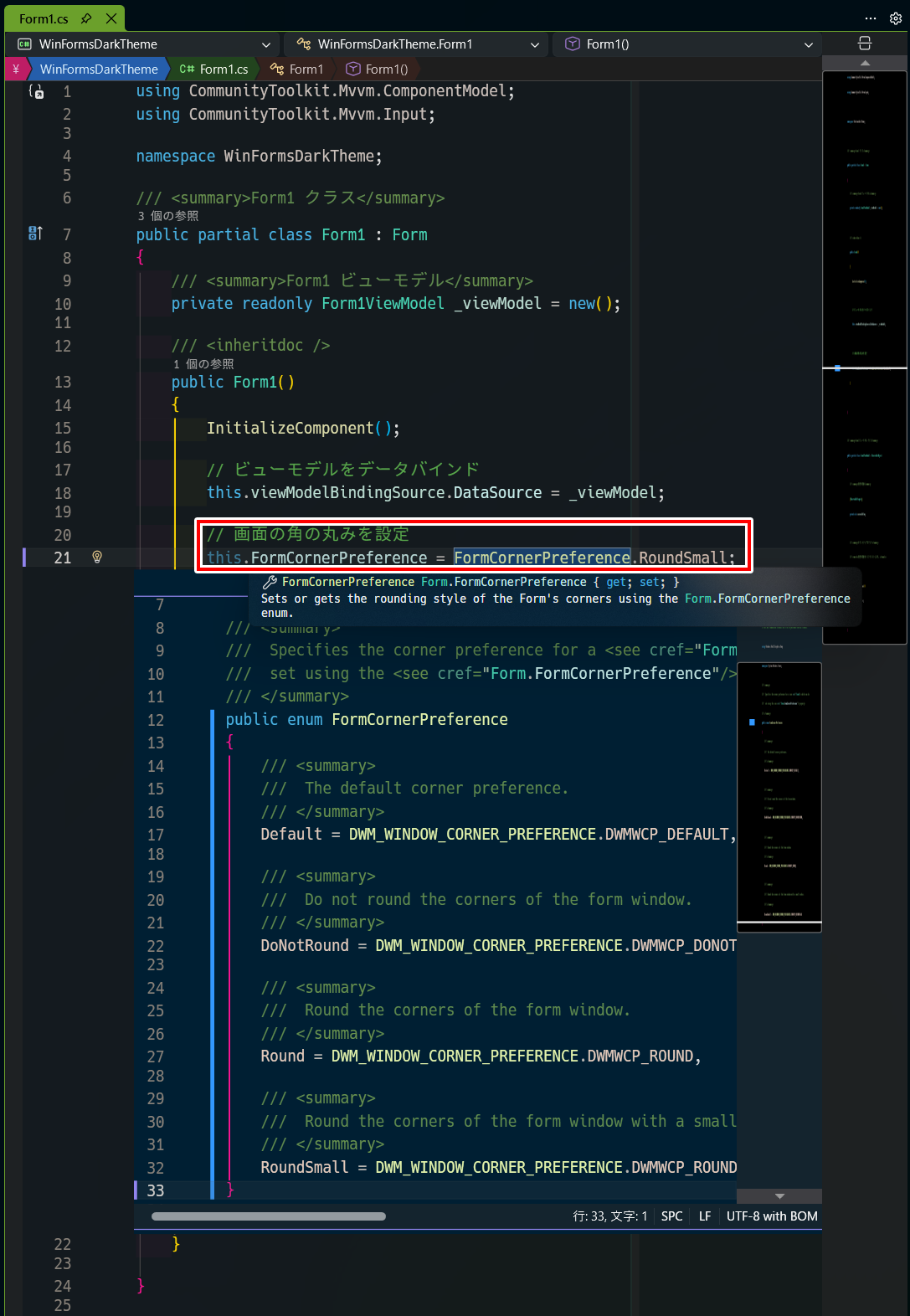910x1316 pixels.
Task: Click the UTF-8 with BOM encoding indicator
Action: tap(772, 1216)
